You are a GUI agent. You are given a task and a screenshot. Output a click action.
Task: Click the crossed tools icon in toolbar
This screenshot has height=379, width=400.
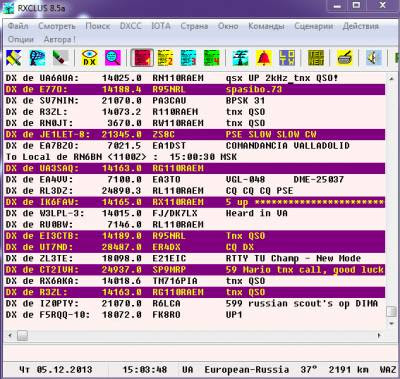14,58
